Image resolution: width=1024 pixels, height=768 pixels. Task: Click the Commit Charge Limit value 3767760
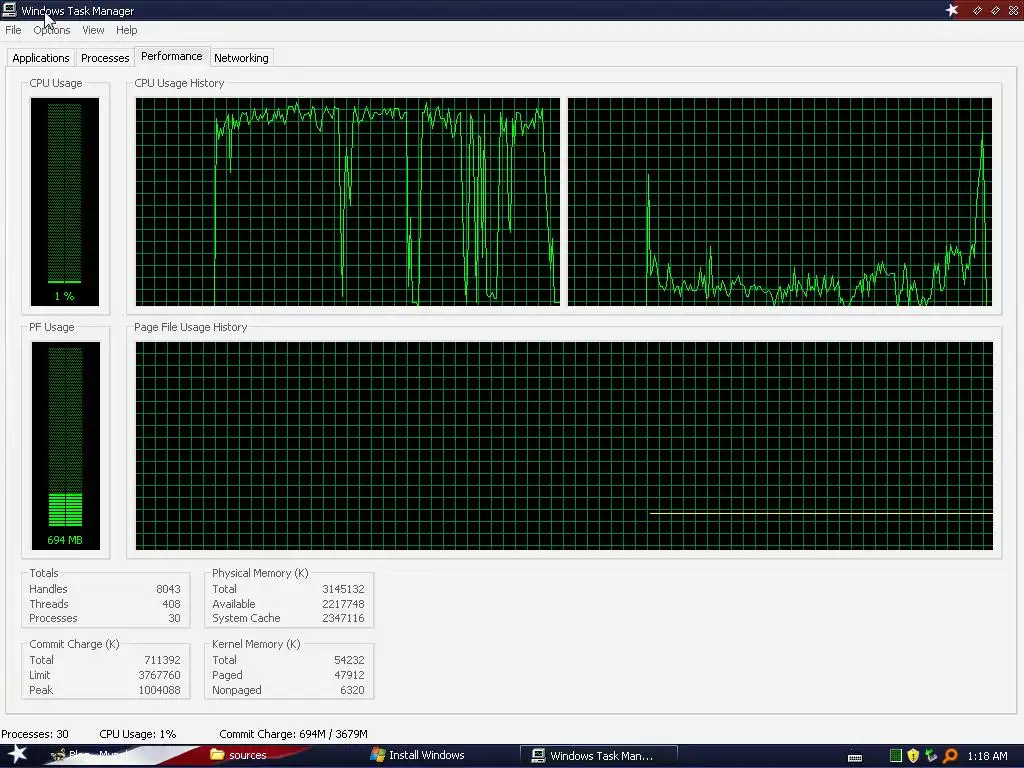pyautogui.click(x=159, y=675)
